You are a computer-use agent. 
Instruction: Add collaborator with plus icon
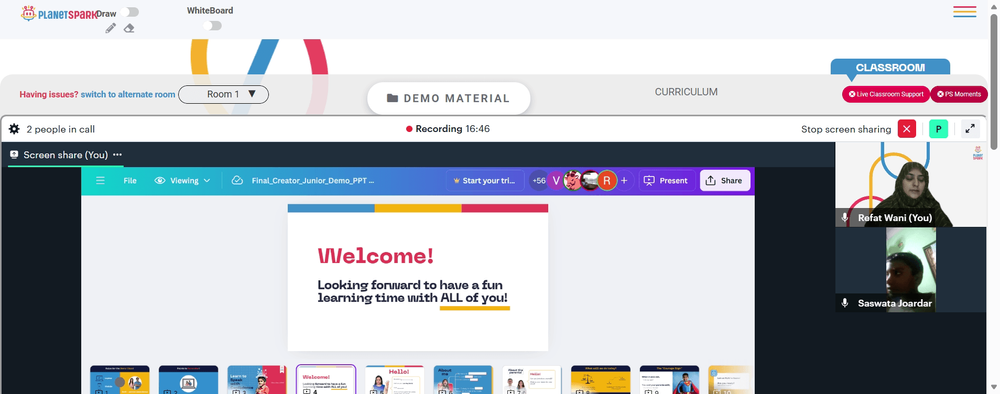click(624, 180)
